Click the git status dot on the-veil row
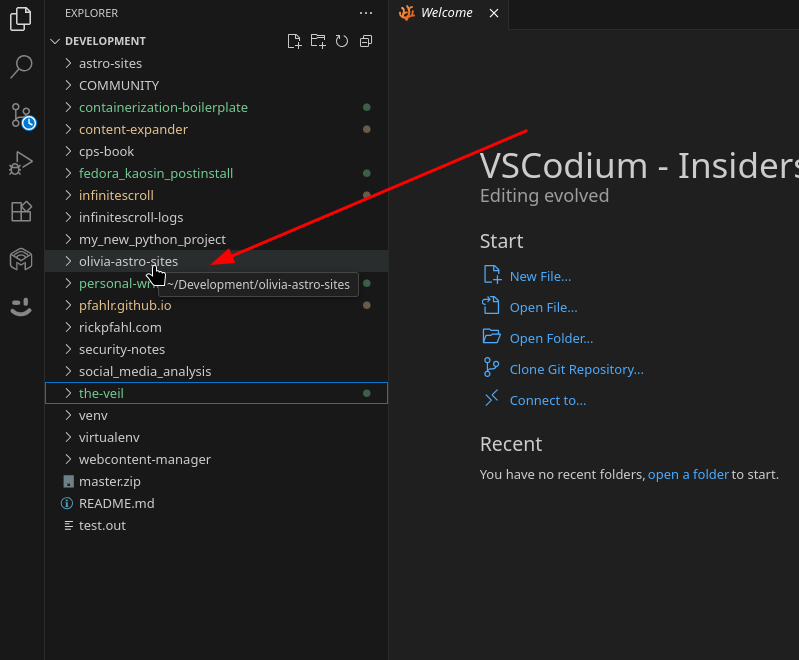The width and height of the screenshot is (799, 660). pyautogui.click(x=366, y=393)
